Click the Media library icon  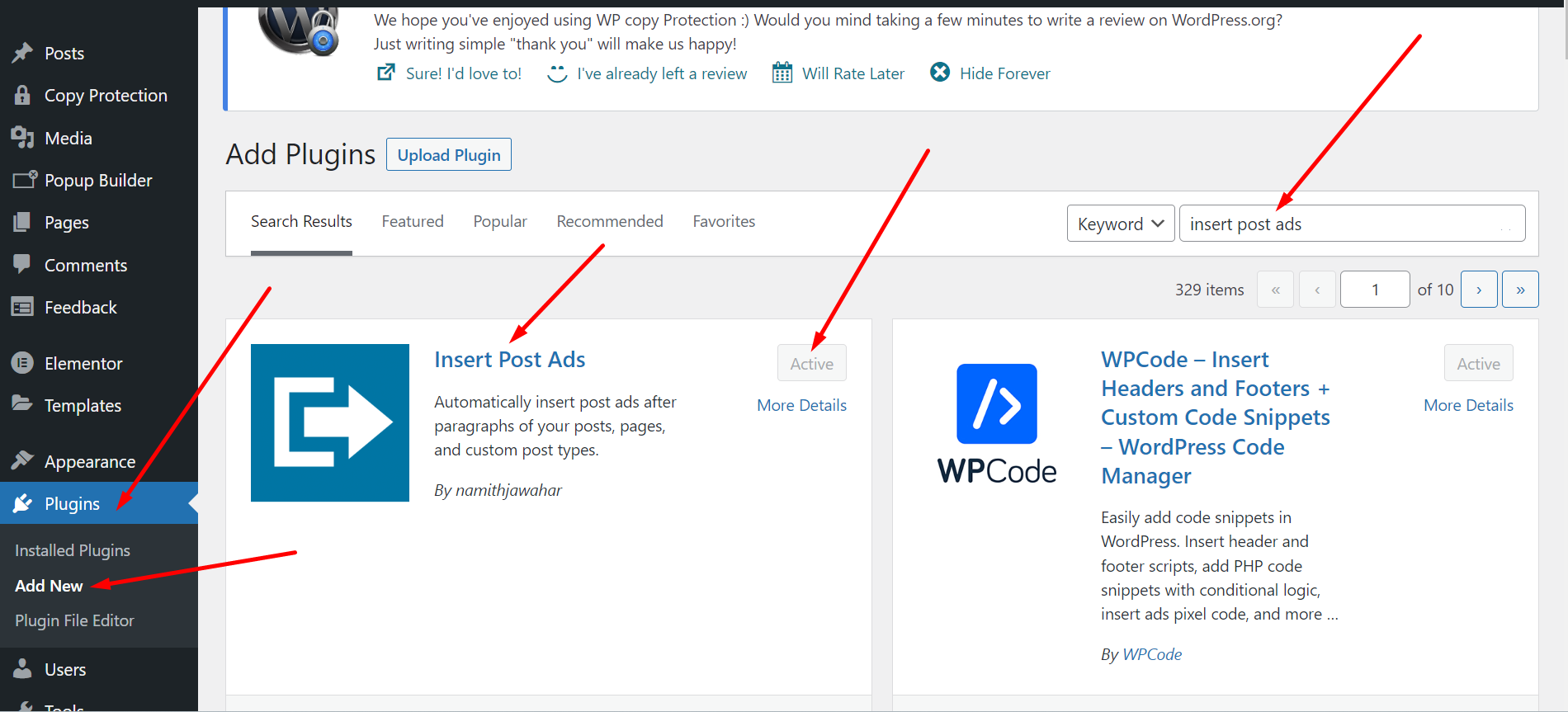click(22, 138)
